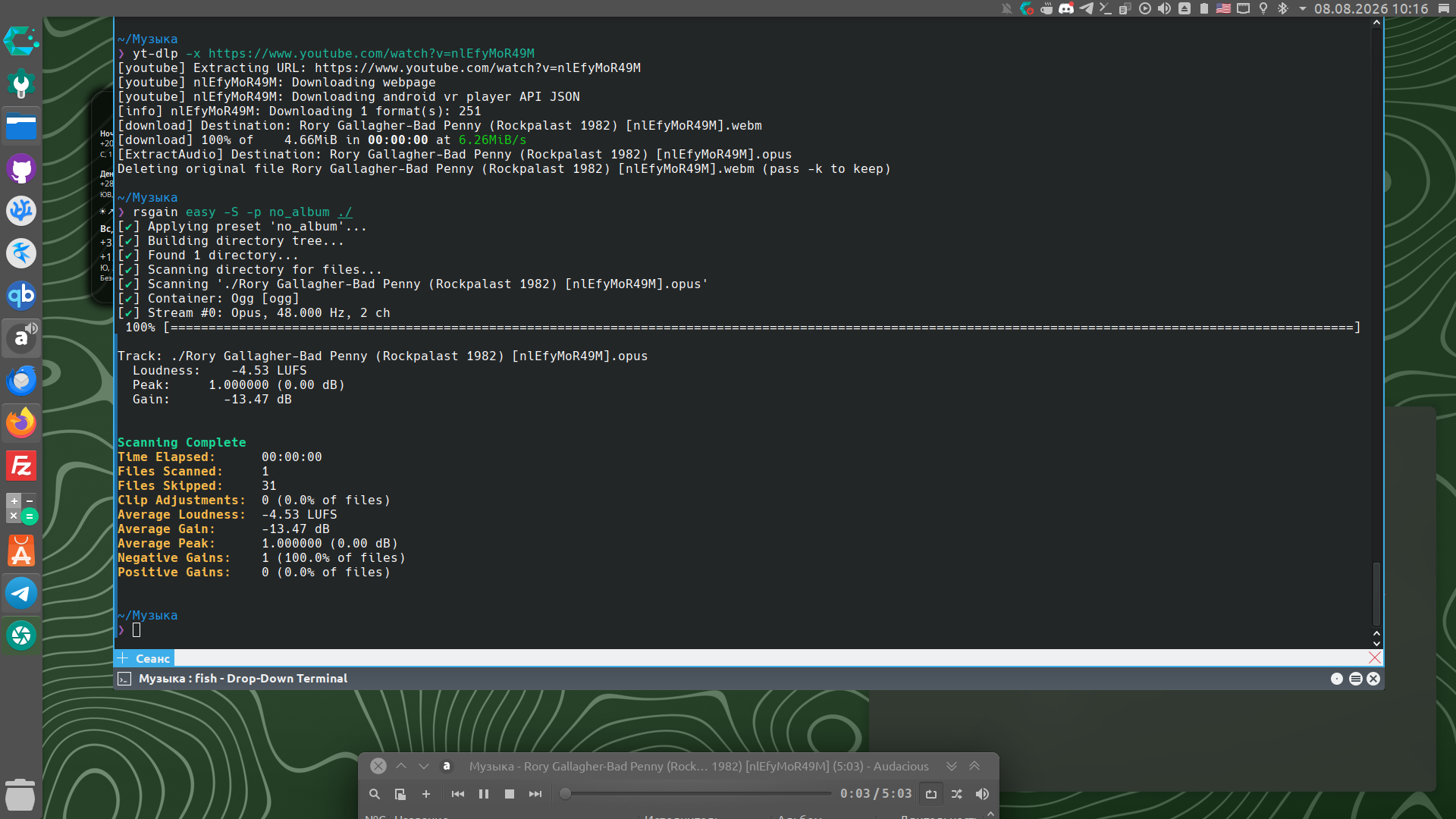Launch Thunderbird mail from the dock
Screen dimensions: 1456x819
(x=21, y=381)
